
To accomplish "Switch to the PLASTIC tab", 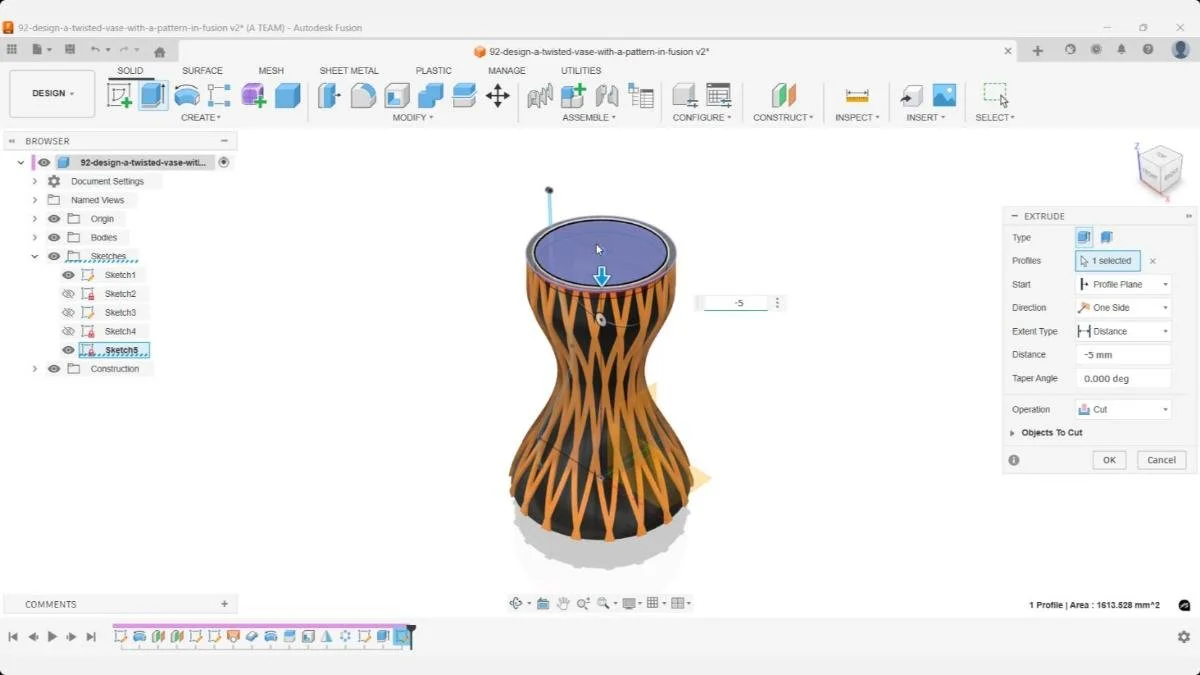I will coord(433,71).
